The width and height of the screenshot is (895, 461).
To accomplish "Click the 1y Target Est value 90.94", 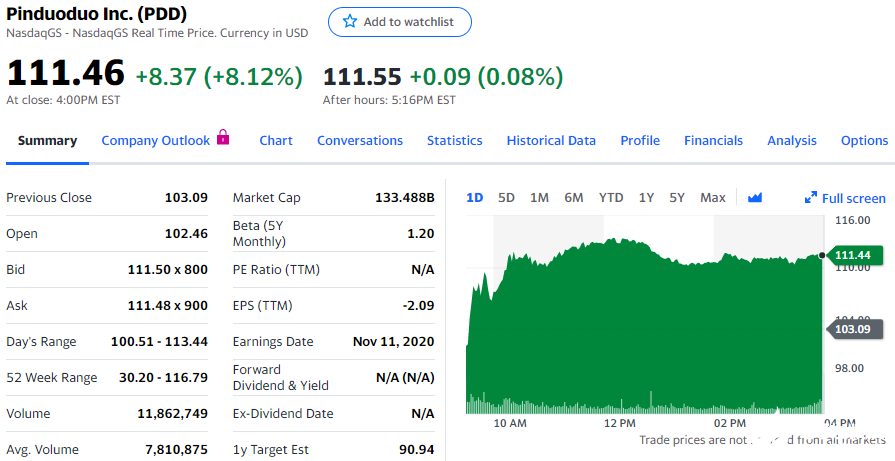I will click(x=417, y=449).
